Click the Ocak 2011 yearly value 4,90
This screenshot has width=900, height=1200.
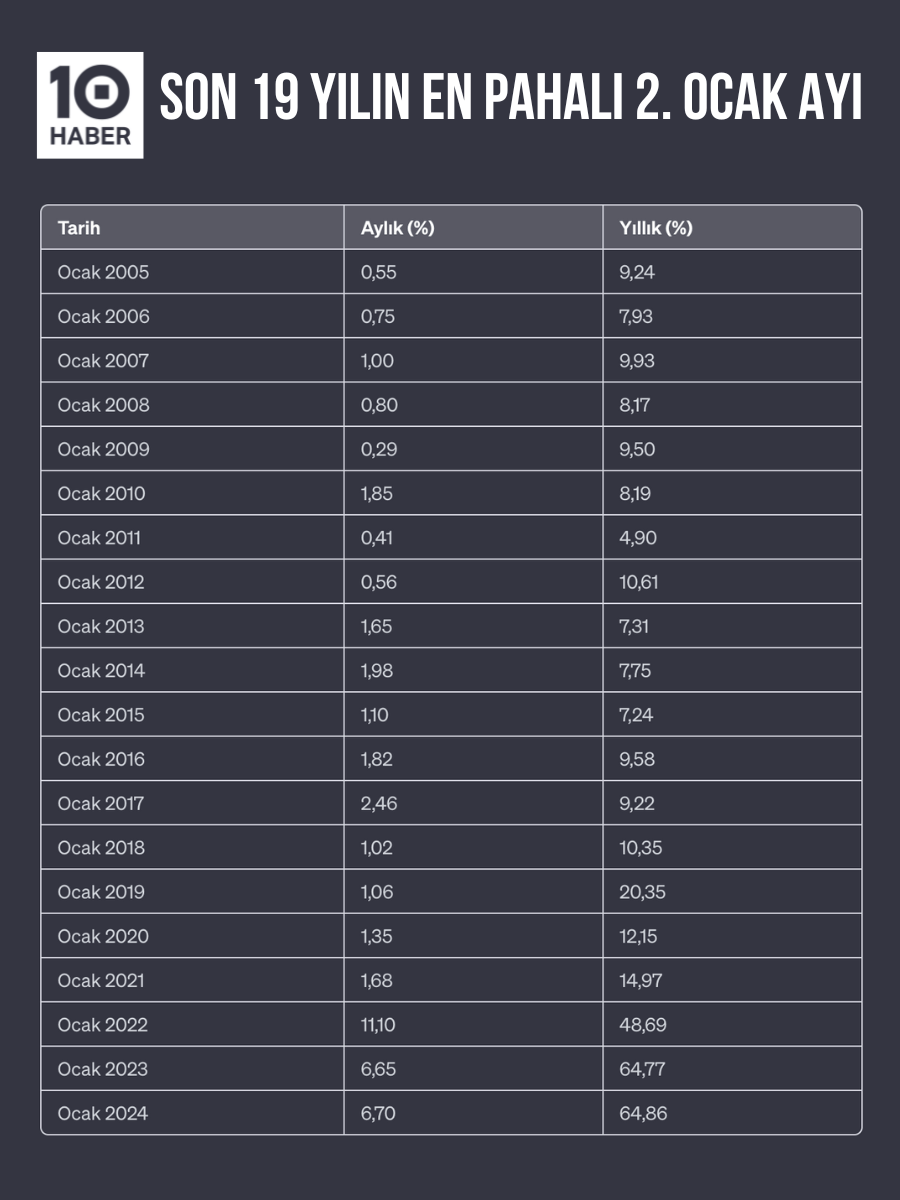tap(638, 538)
